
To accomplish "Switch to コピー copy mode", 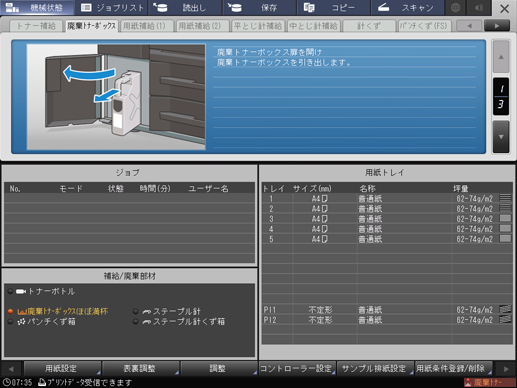I will pos(333,7).
